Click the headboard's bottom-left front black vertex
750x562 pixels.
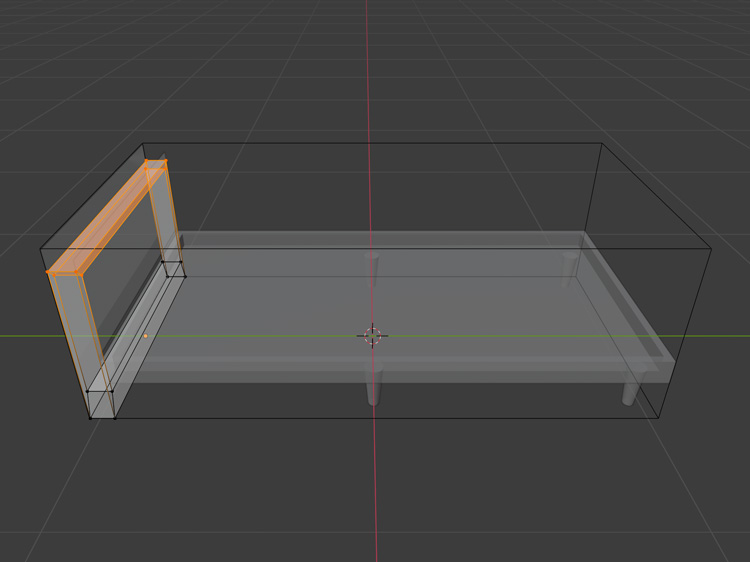(90, 416)
